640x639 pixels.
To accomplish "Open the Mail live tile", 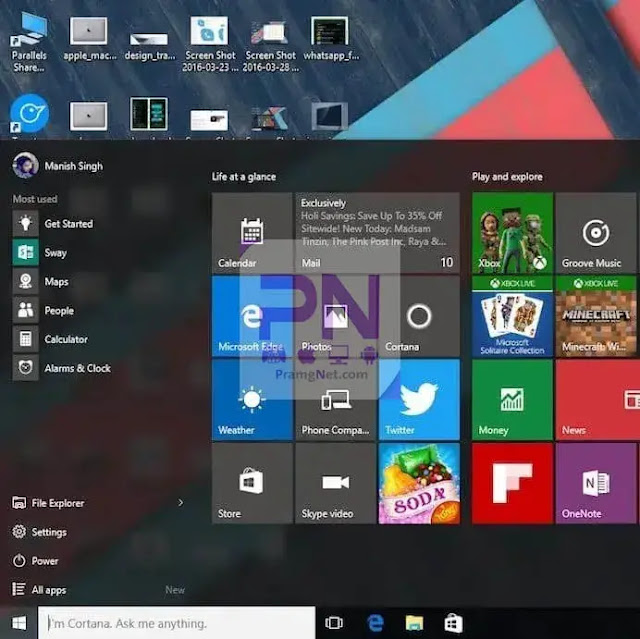I will (377, 233).
